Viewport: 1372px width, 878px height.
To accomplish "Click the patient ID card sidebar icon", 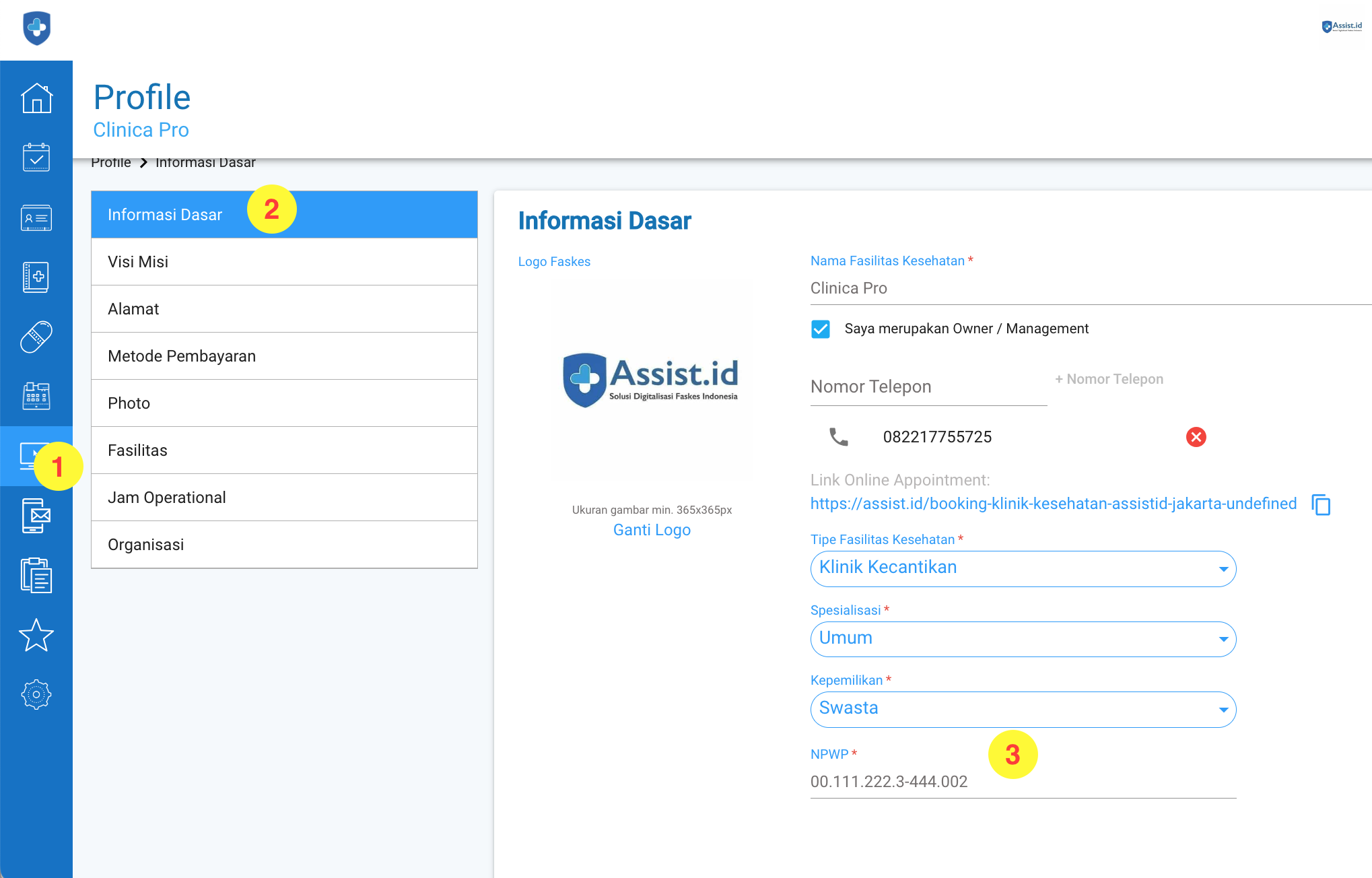I will [x=36, y=217].
